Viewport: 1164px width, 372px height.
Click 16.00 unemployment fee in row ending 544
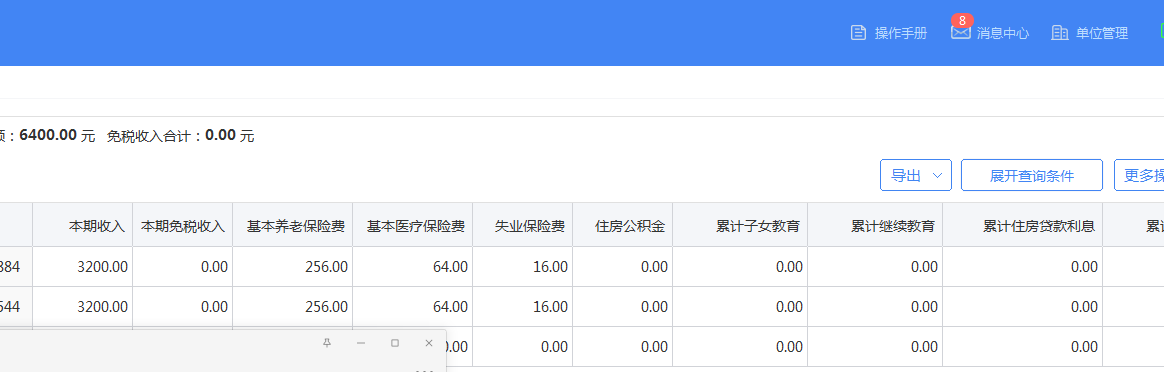pyautogui.click(x=550, y=307)
